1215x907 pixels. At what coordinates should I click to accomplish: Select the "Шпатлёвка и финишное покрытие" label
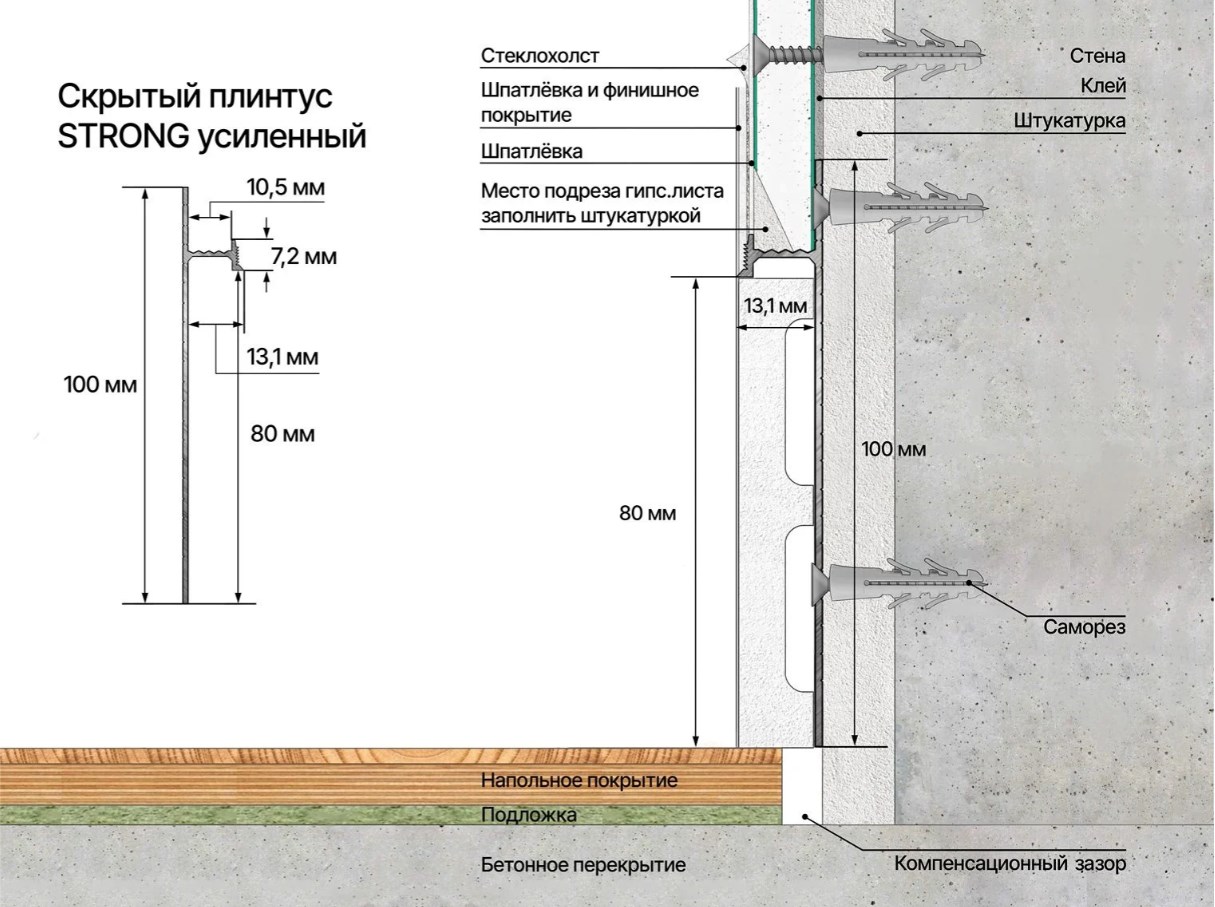click(x=589, y=103)
